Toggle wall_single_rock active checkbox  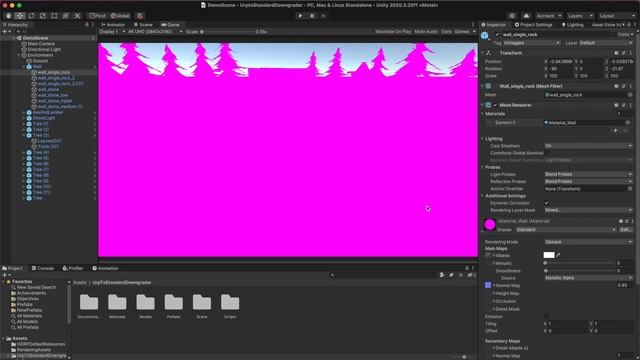pos(497,35)
